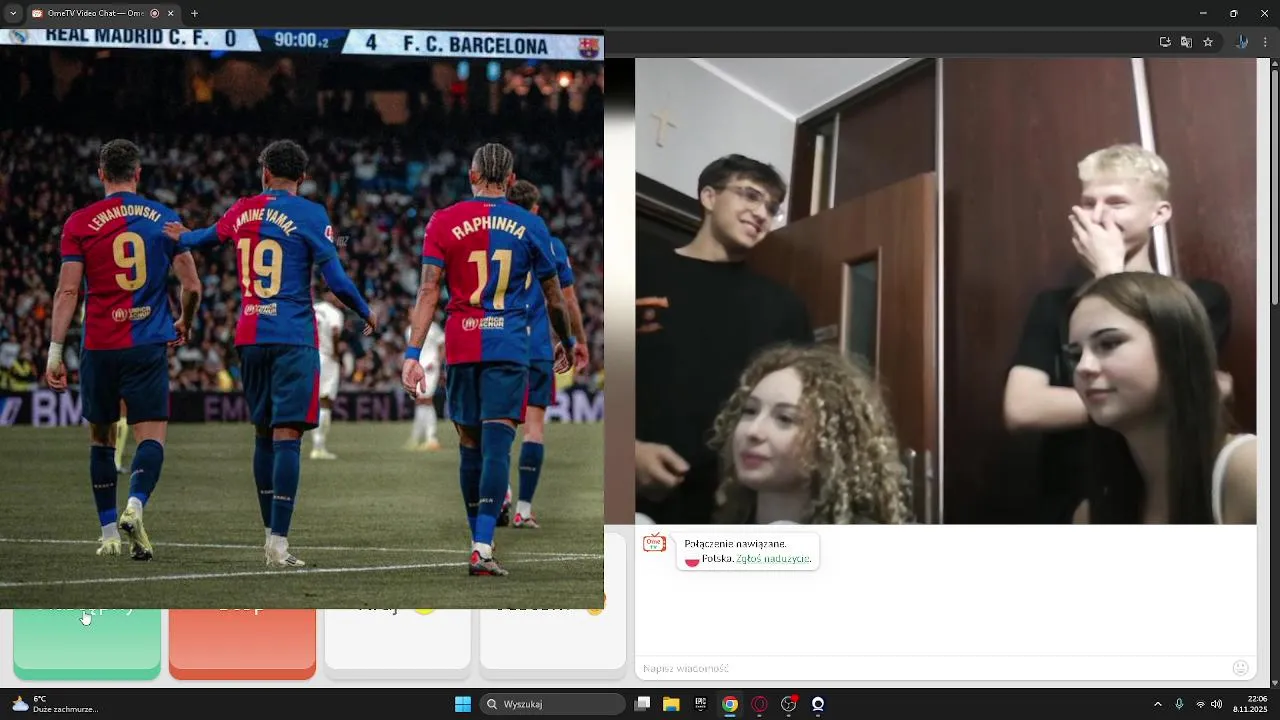Restore down the Chrome window
This screenshot has width=1280, height=720.
(x=1234, y=14)
